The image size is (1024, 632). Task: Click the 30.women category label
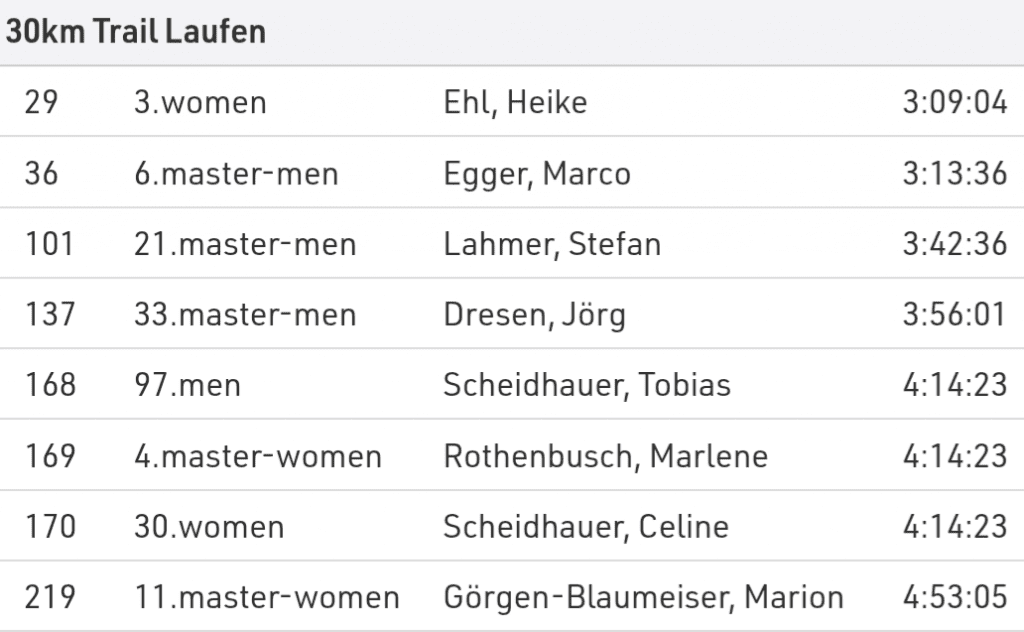209,527
